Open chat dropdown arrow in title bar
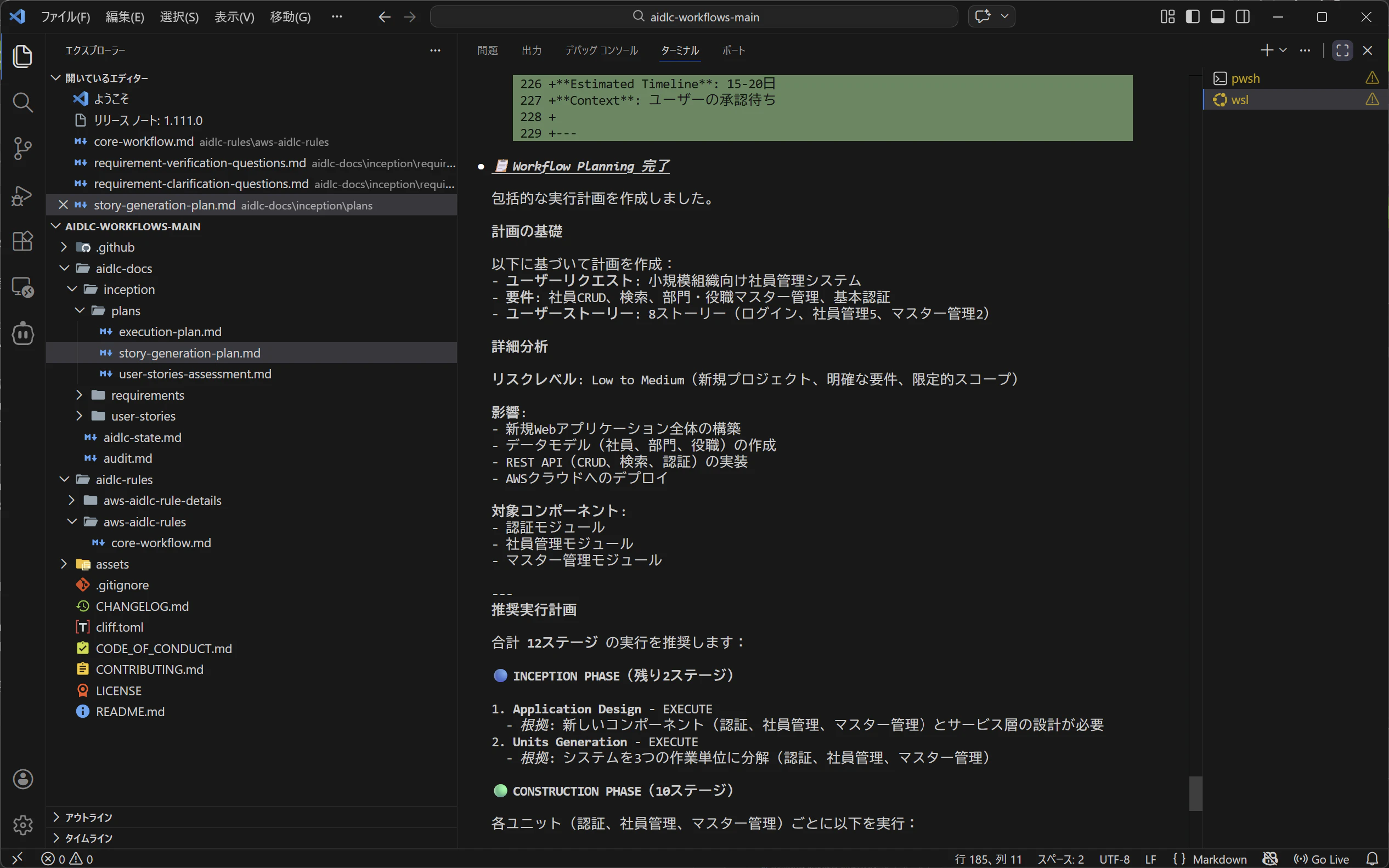 pos(1004,16)
